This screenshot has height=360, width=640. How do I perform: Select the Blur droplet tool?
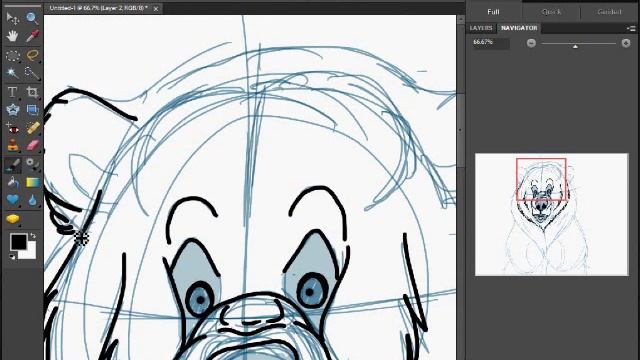click(x=32, y=200)
